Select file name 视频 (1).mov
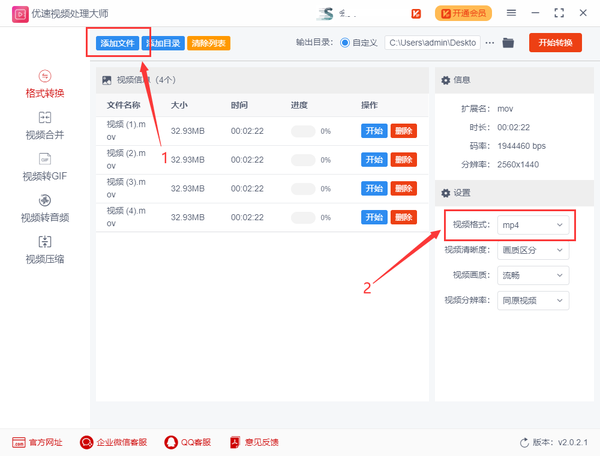 point(126,130)
